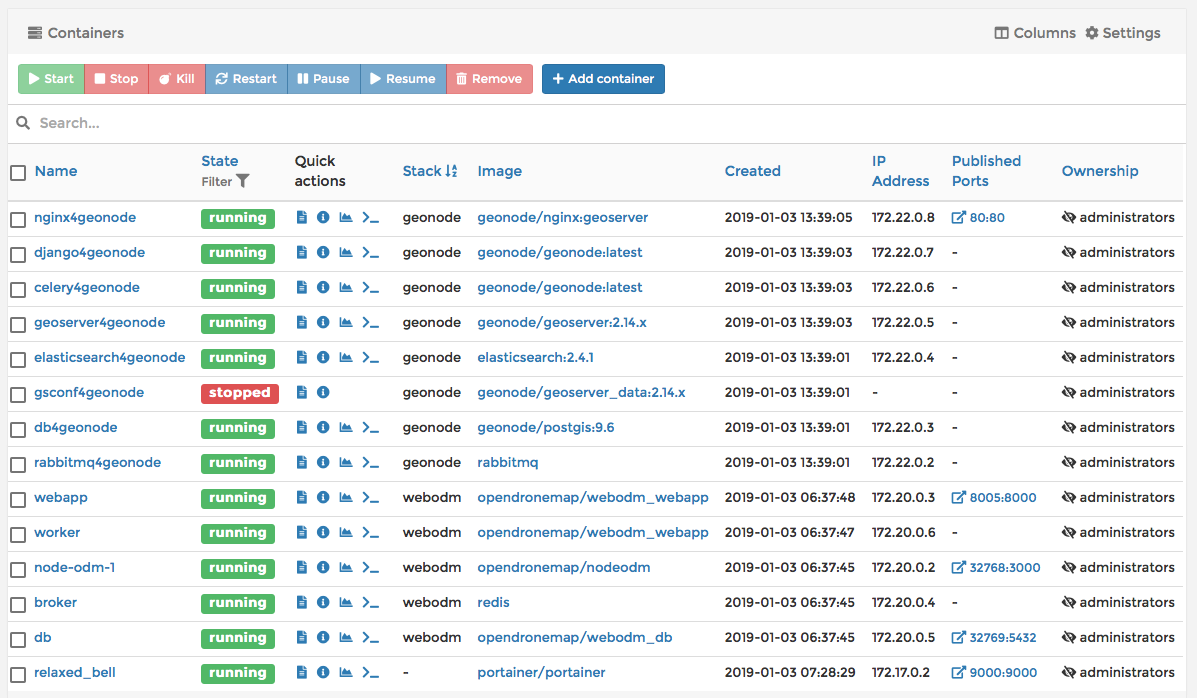Image resolution: width=1197 pixels, height=698 pixels.
Task: Click the Start button
Action: pos(51,79)
